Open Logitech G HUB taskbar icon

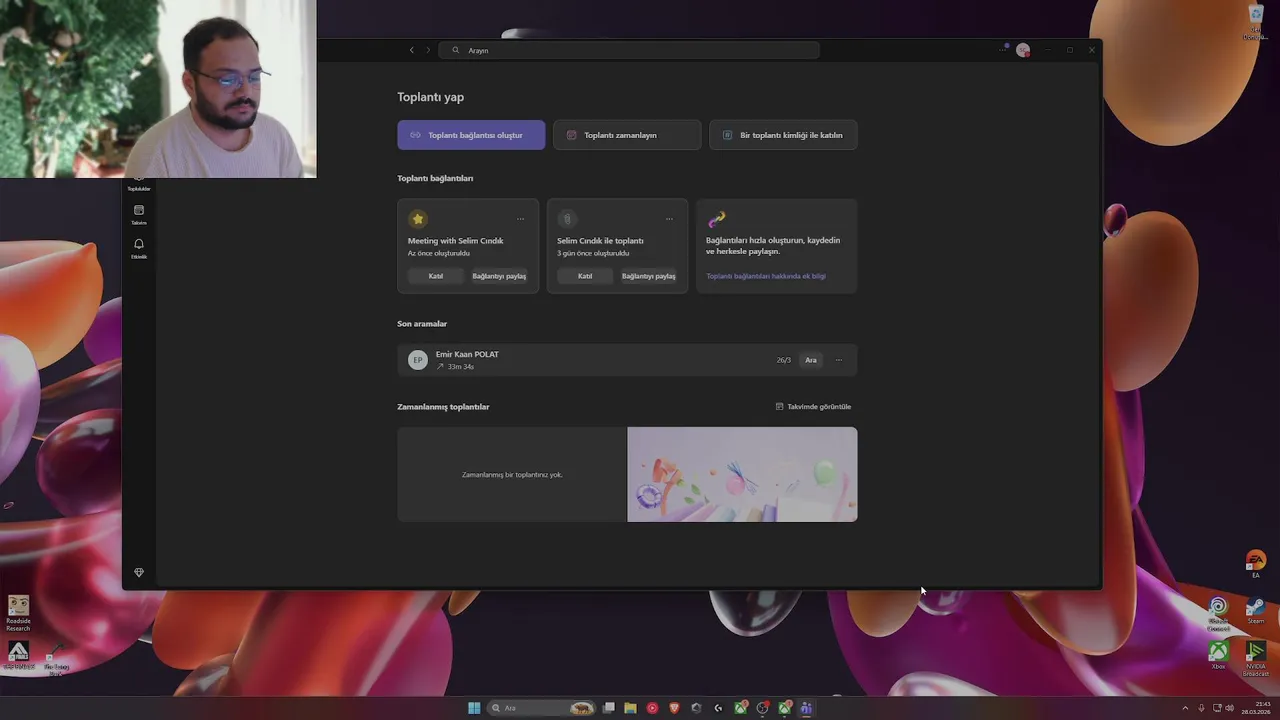point(718,708)
